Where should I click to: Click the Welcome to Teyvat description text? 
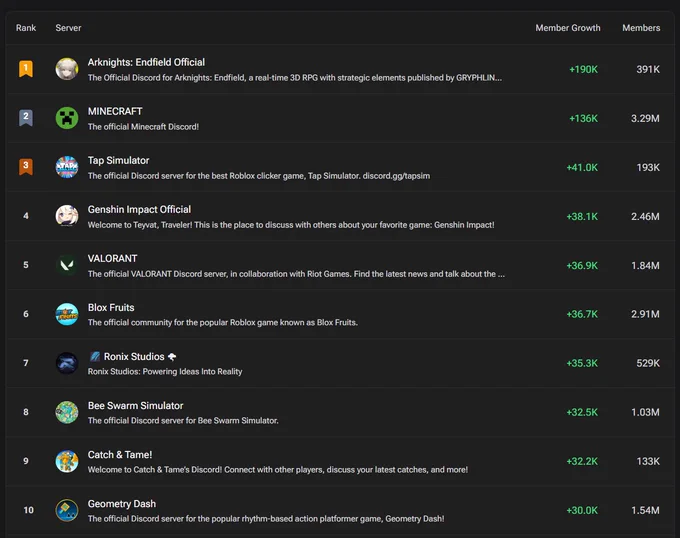[x=291, y=225]
